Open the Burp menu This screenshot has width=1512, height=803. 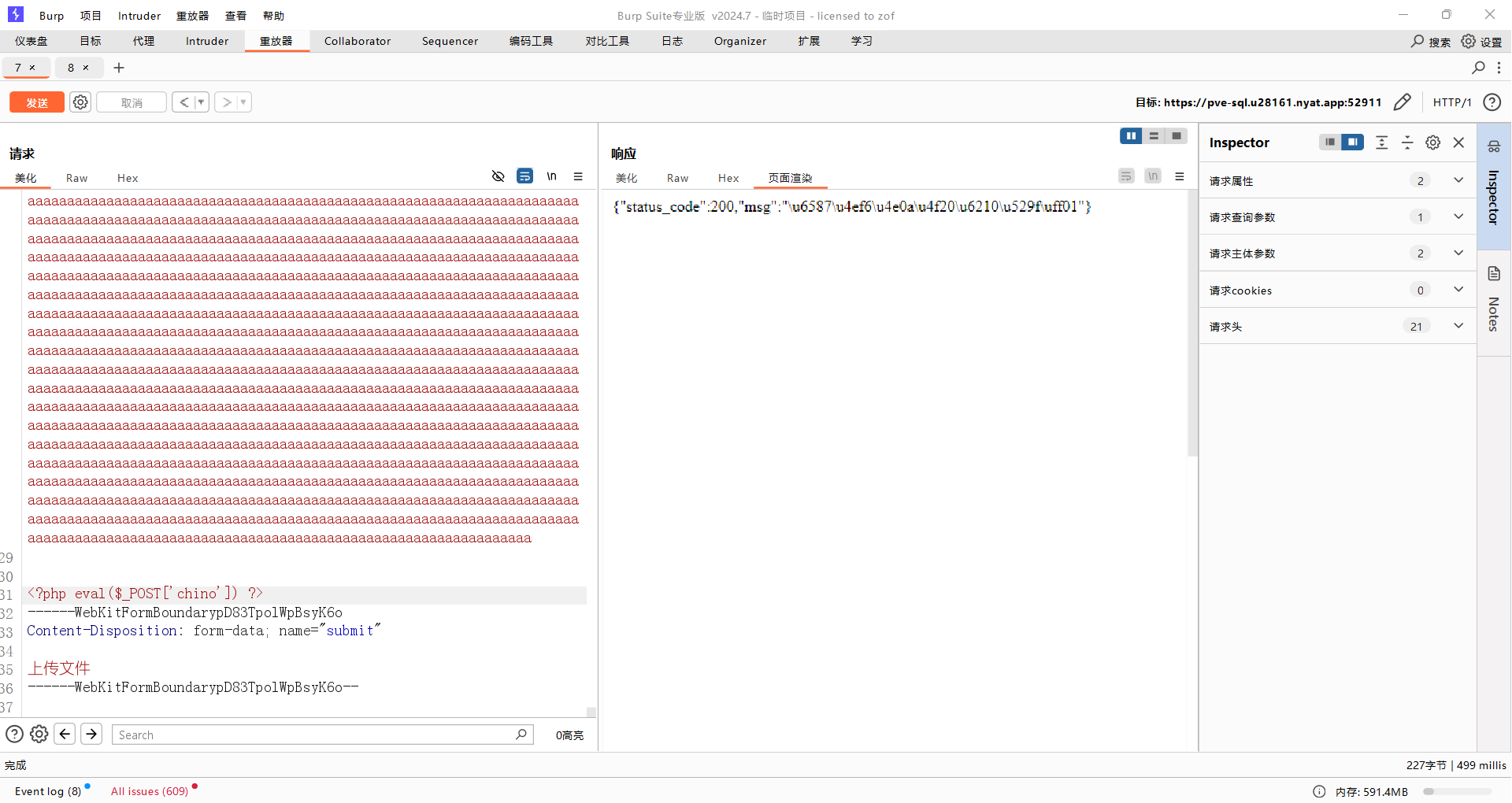pos(51,16)
